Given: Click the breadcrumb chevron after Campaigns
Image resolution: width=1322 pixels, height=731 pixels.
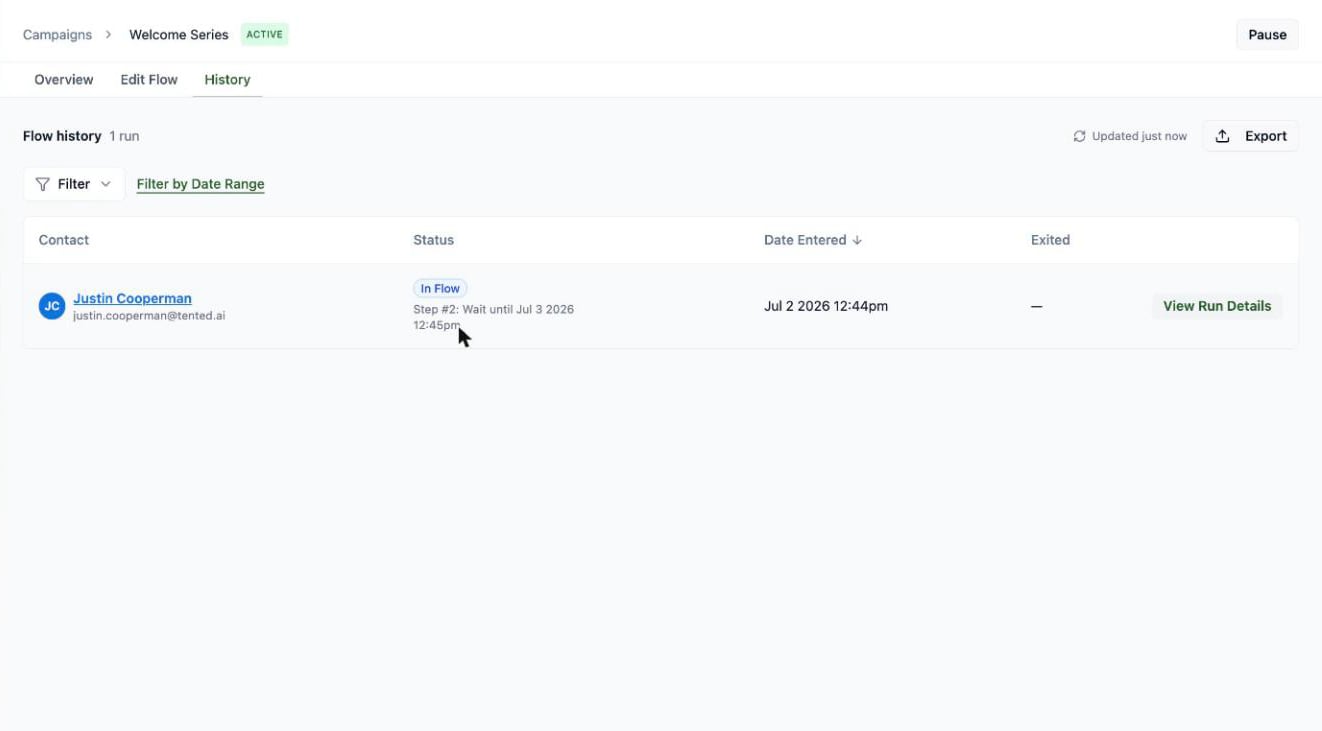Looking at the screenshot, I should pos(108,34).
